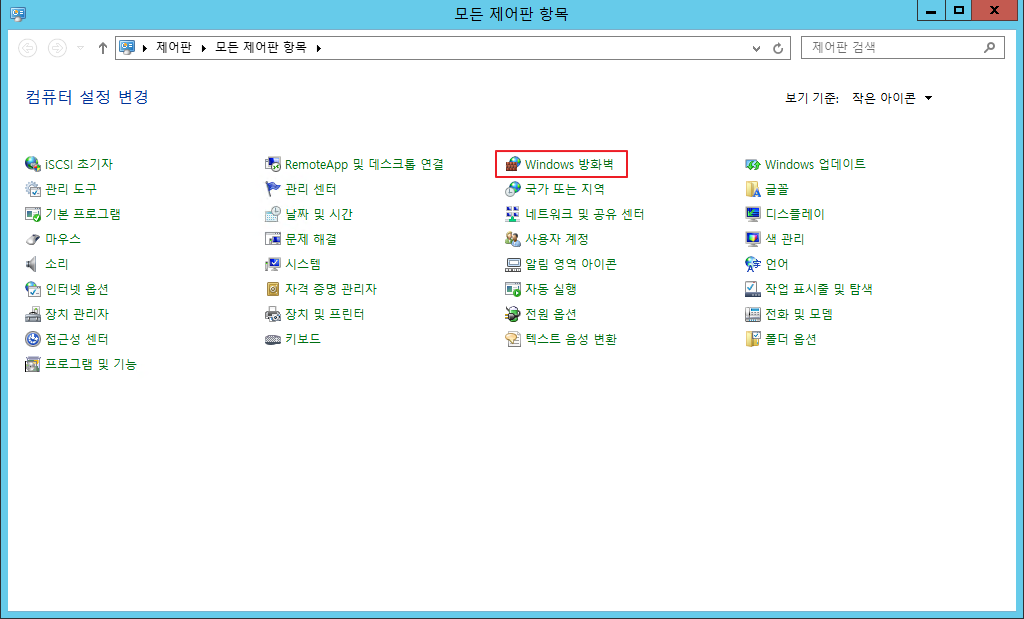Open the 프로그램 및 기능 link
The width and height of the screenshot is (1024, 619).
pyautogui.click(x=91, y=364)
